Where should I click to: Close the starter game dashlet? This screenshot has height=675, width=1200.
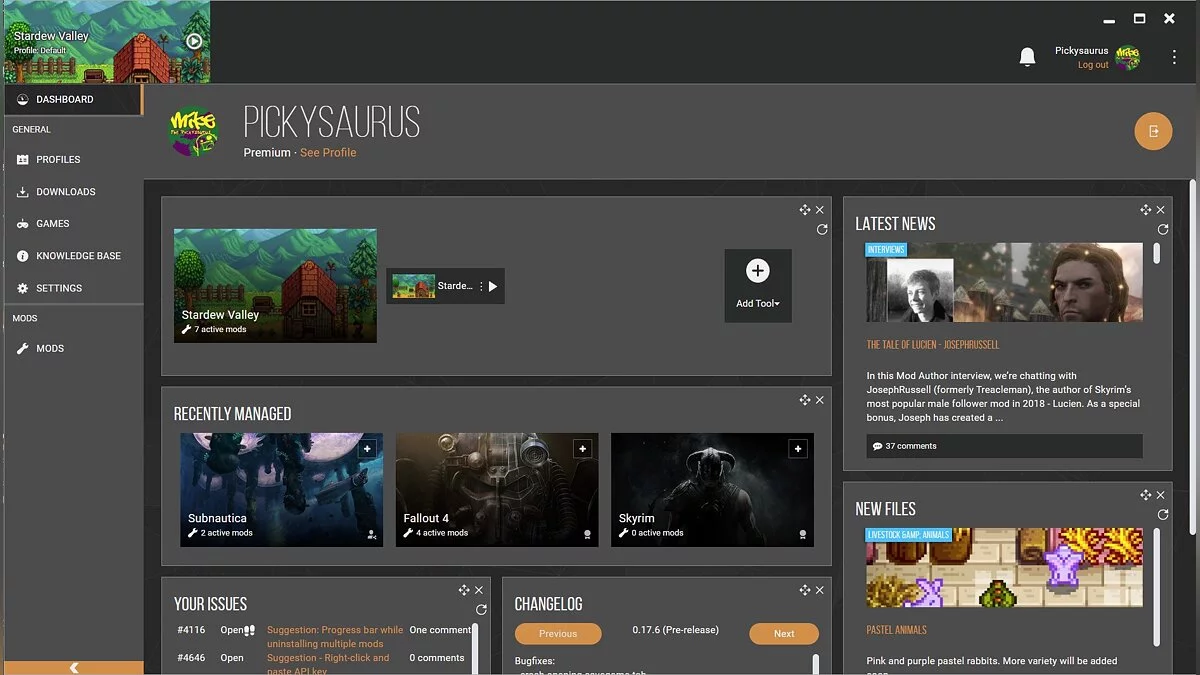(x=820, y=210)
